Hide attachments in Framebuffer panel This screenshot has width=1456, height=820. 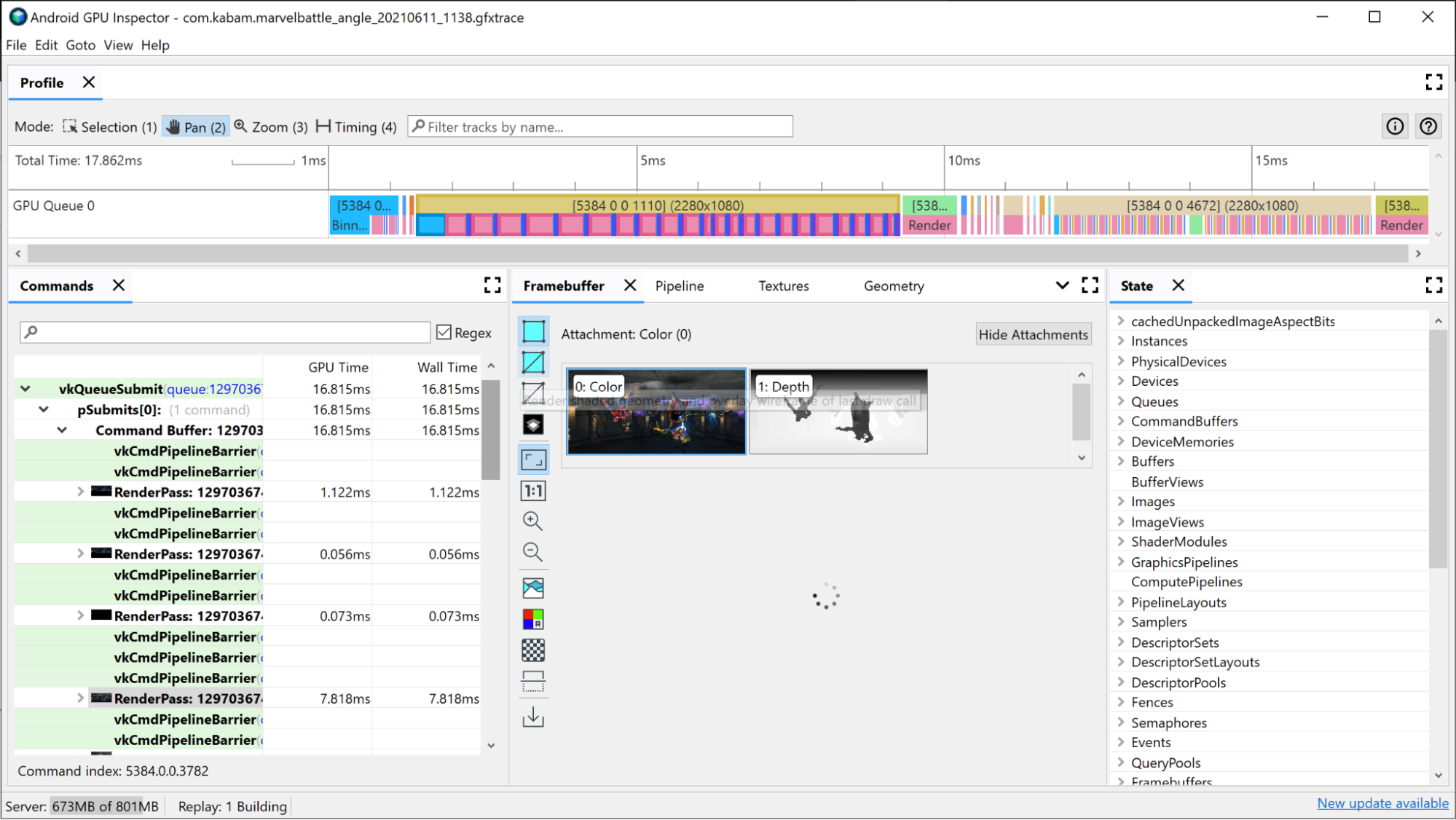1033,334
